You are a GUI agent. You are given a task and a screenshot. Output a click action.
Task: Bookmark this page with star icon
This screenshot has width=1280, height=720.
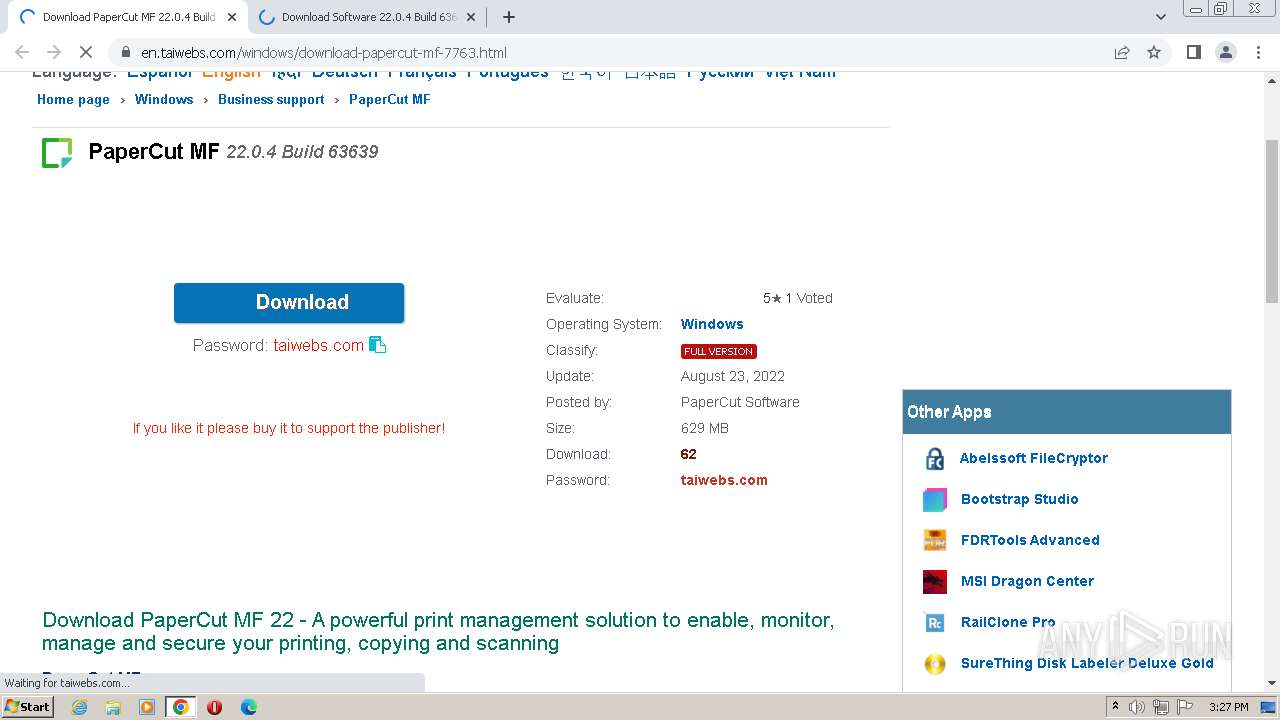pyautogui.click(x=1154, y=53)
